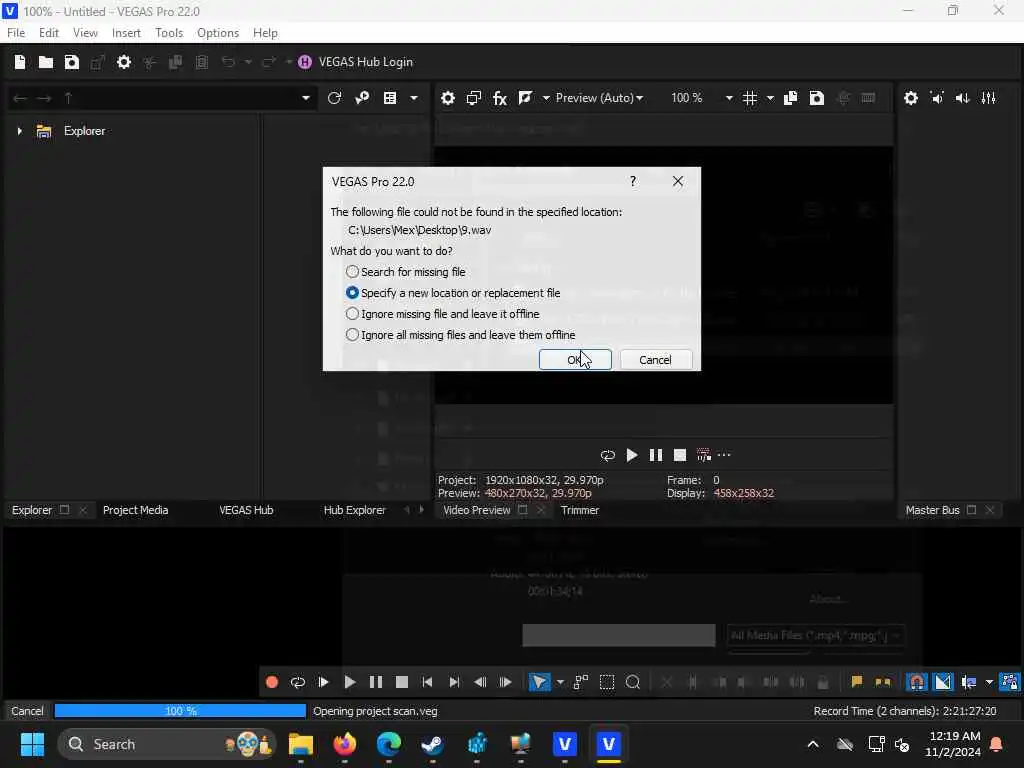The image size is (1024, 768).
Task: Toggle automatic crossfades
Action: [943, 682]
